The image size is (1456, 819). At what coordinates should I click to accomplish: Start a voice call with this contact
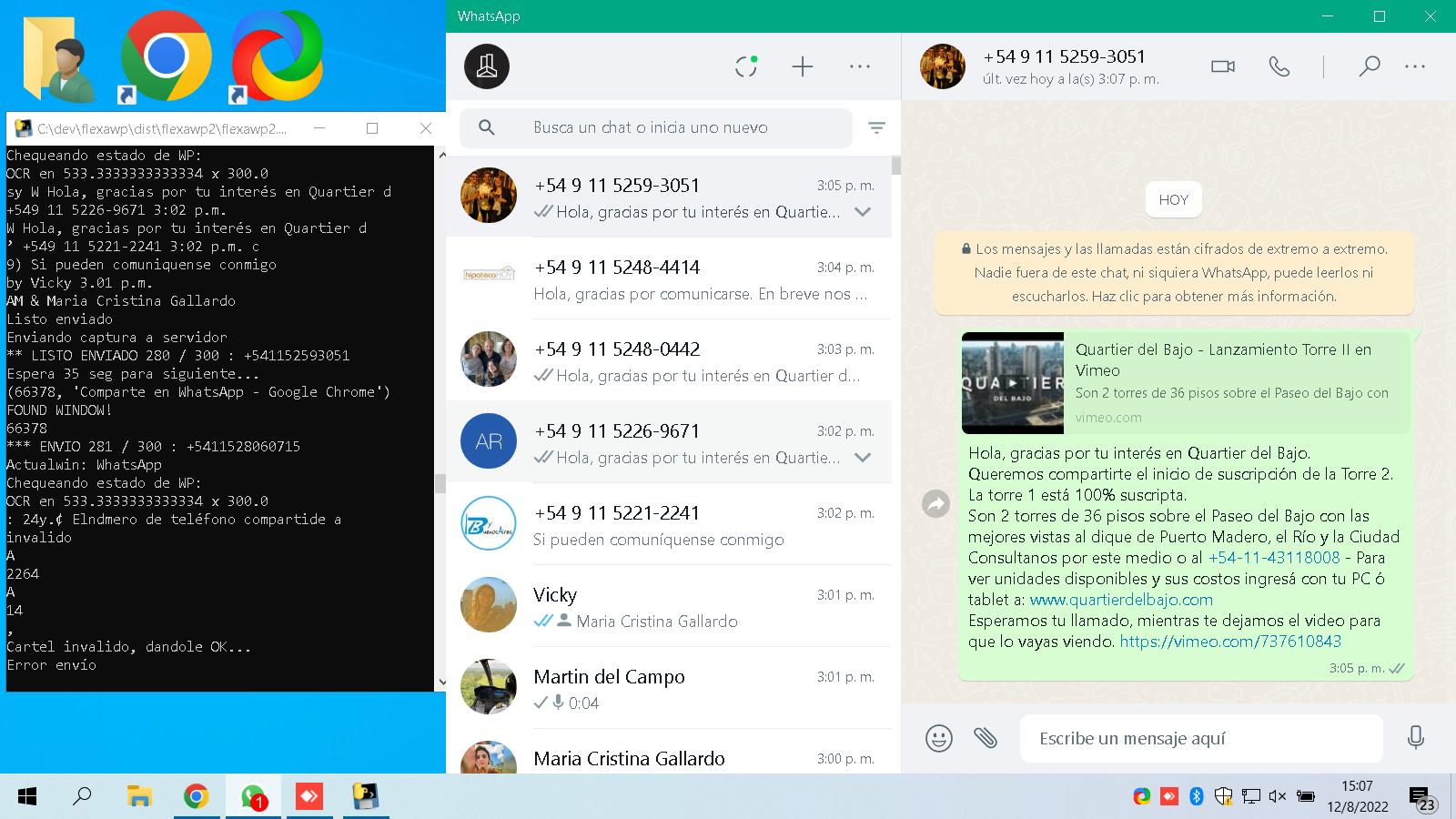pos(1279,66)
